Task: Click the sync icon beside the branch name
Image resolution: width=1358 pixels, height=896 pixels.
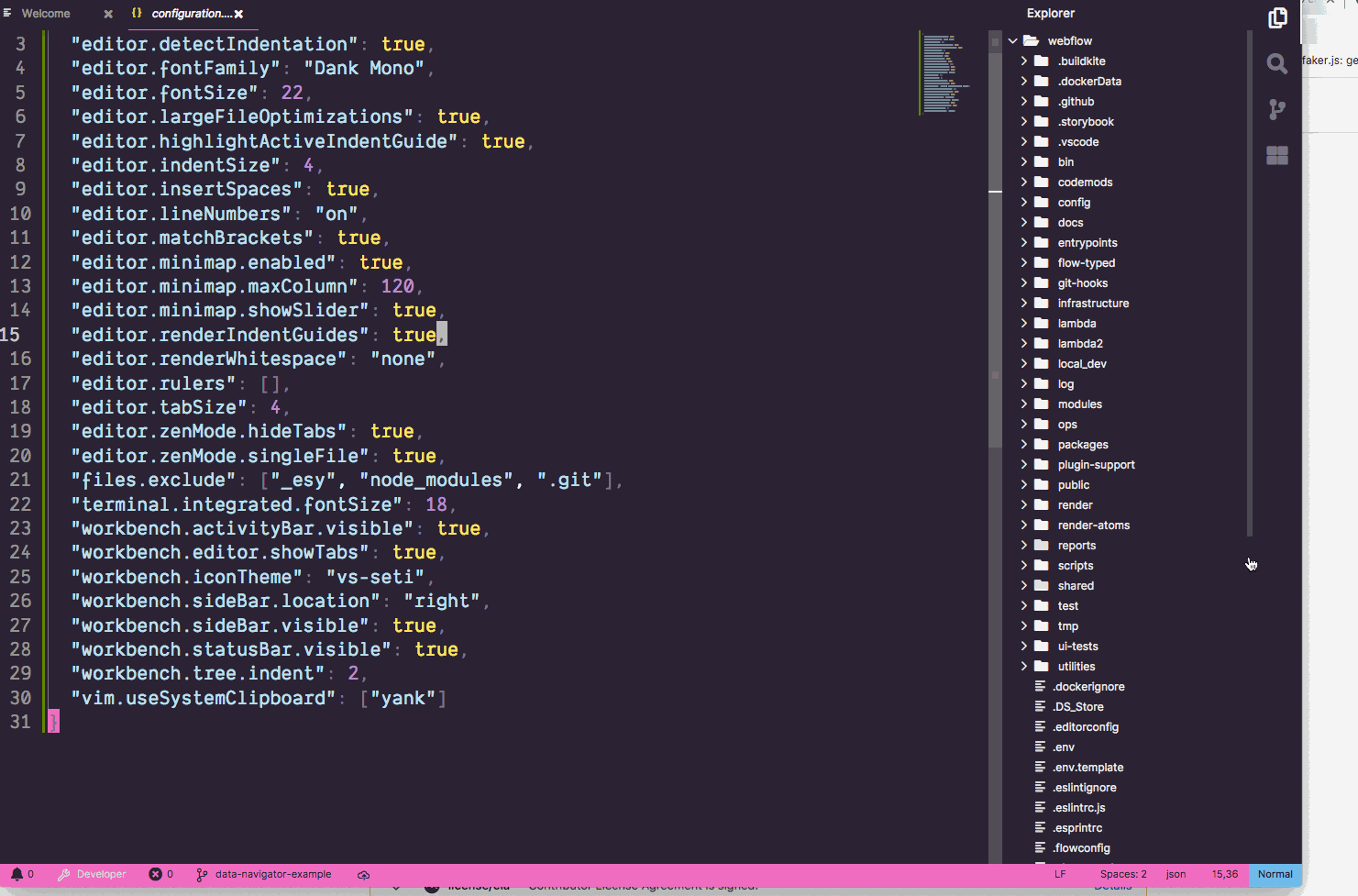Action: (x=363, y=874)
